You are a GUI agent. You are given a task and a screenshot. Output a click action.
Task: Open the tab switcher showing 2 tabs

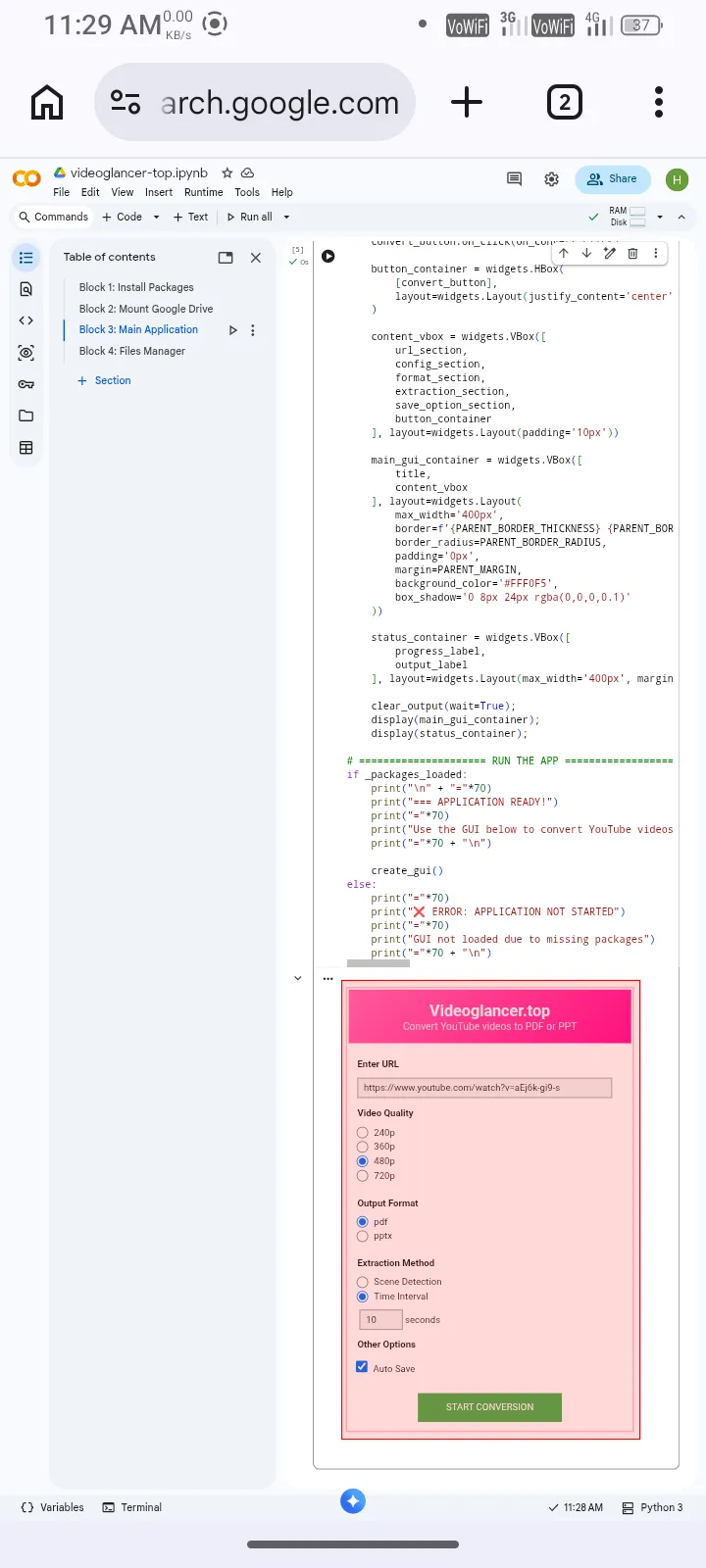pyautogui.click(x=564, y=102)
